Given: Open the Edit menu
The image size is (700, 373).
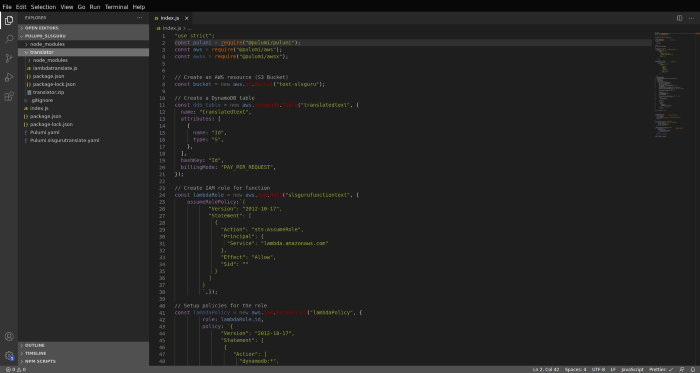Looking at the screenshot, I should click(21, 7).
